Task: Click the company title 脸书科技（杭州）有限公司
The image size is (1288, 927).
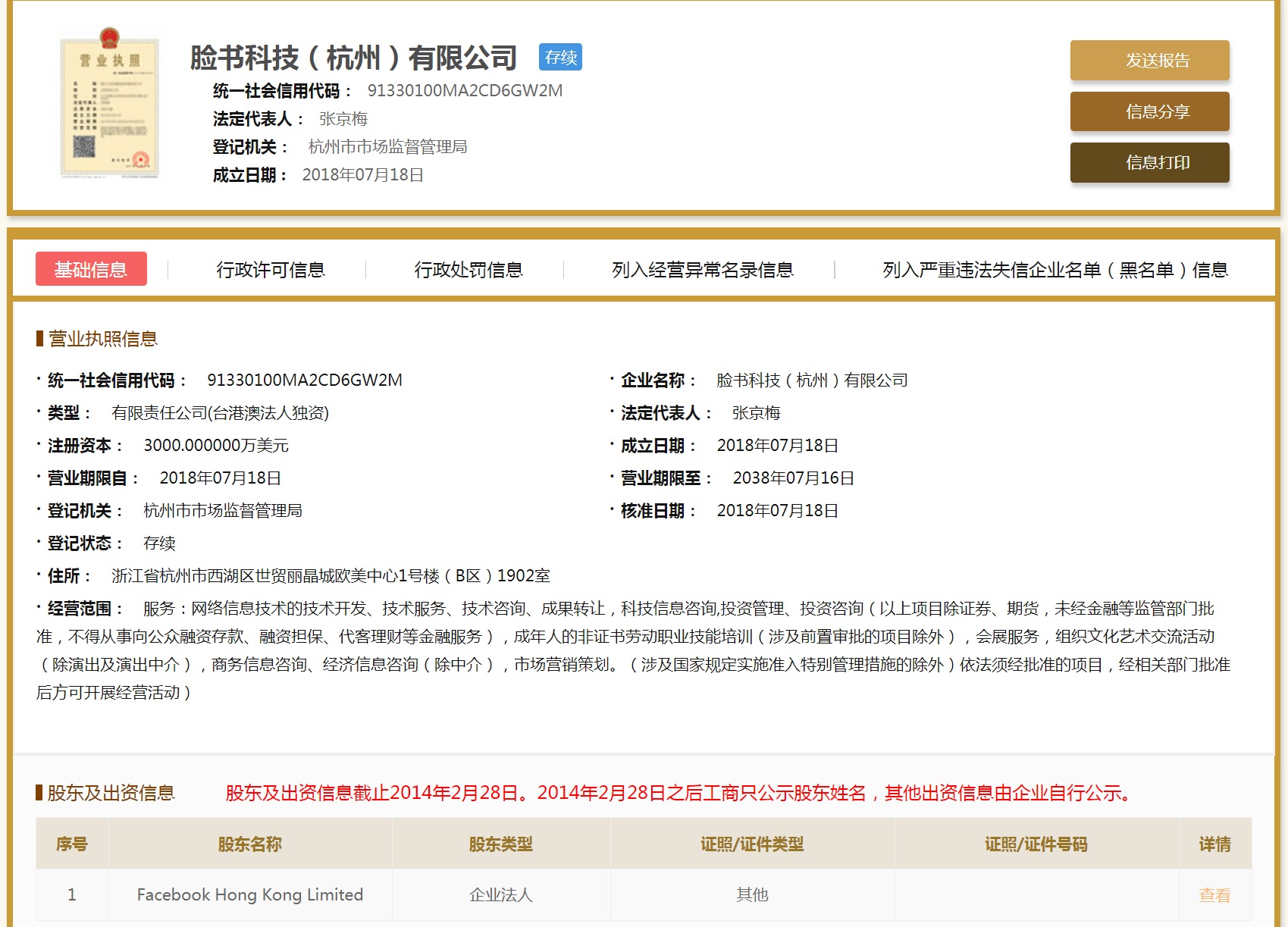Action: click(353, 58)
